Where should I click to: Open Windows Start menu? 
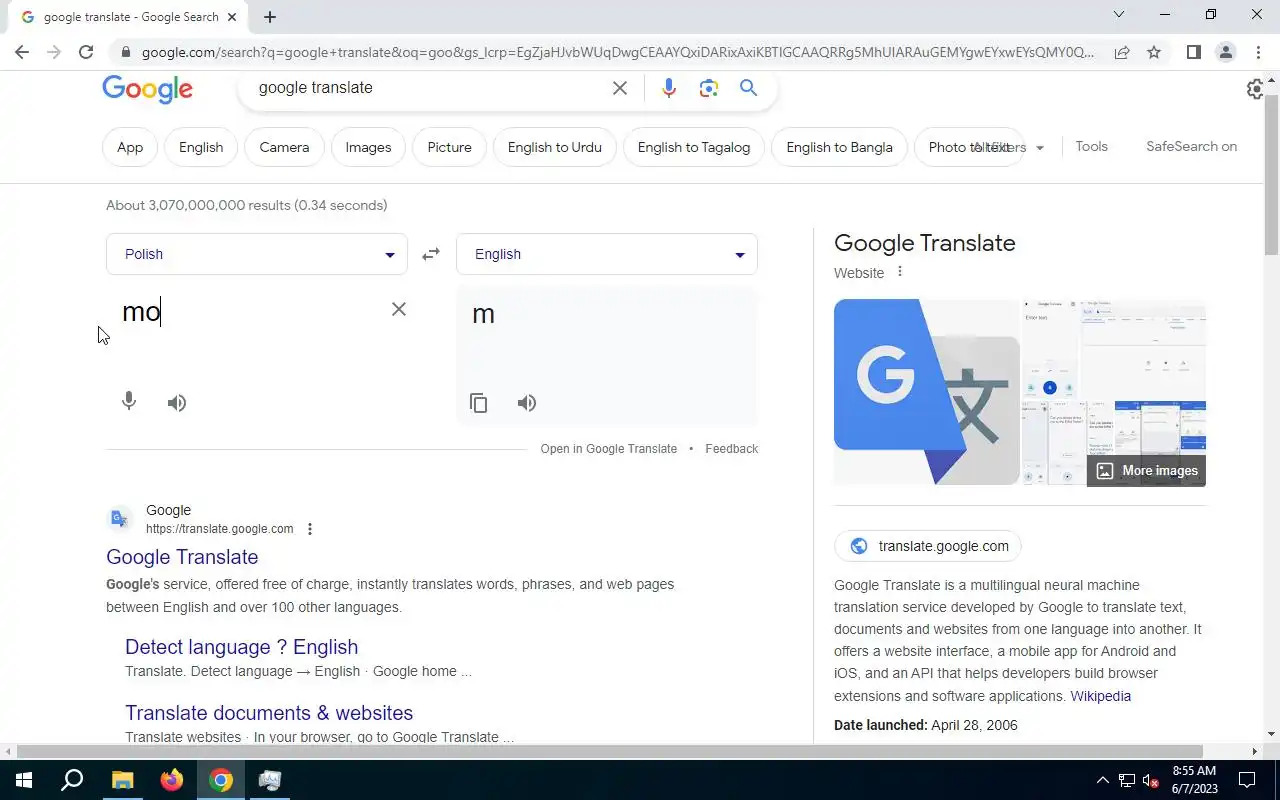23,780
